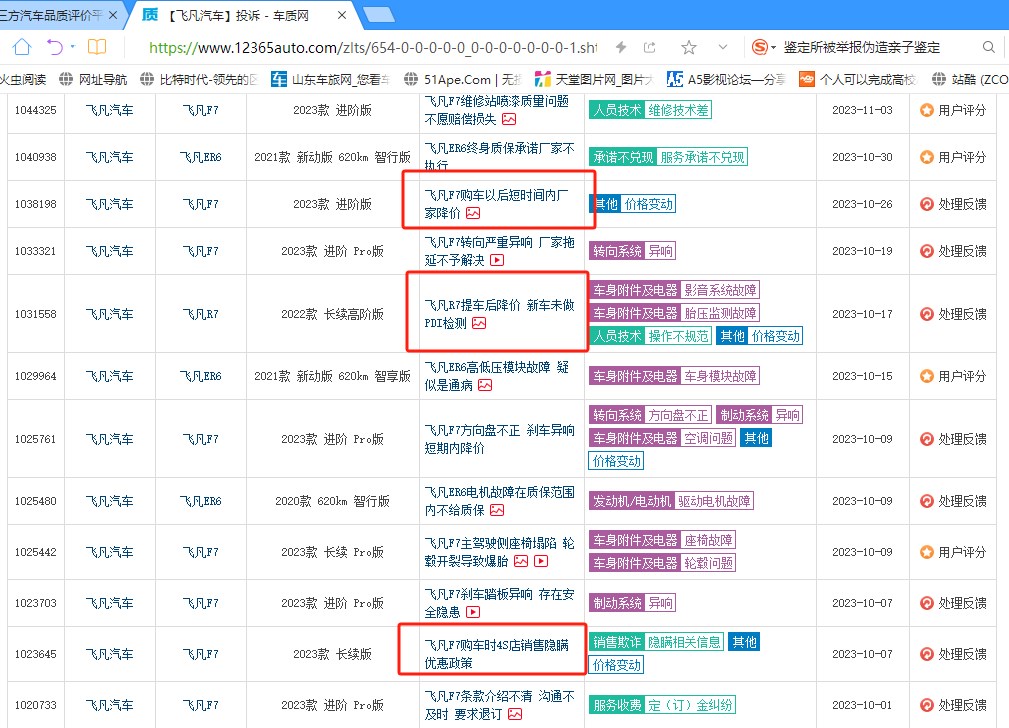Open the reading mode book icon
1009x728 pixels.
click(x=97, y=47)
